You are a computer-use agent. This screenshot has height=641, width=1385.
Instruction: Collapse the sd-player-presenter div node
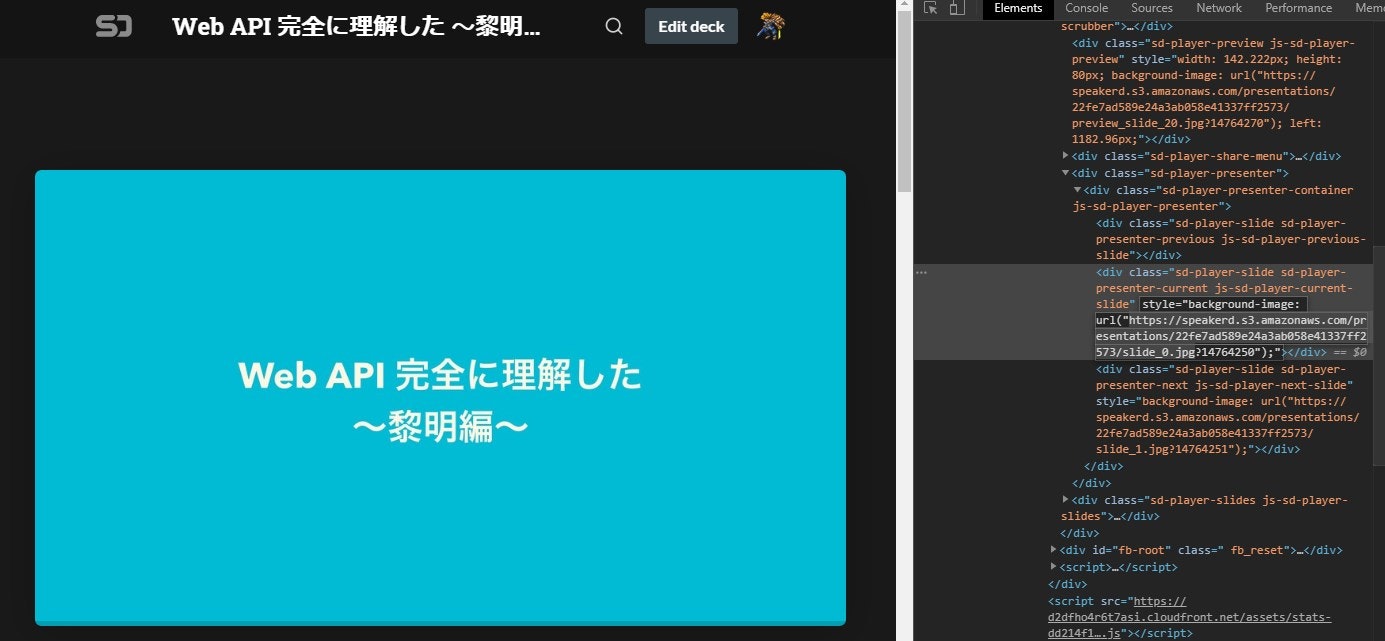(x=1065, y=173)
